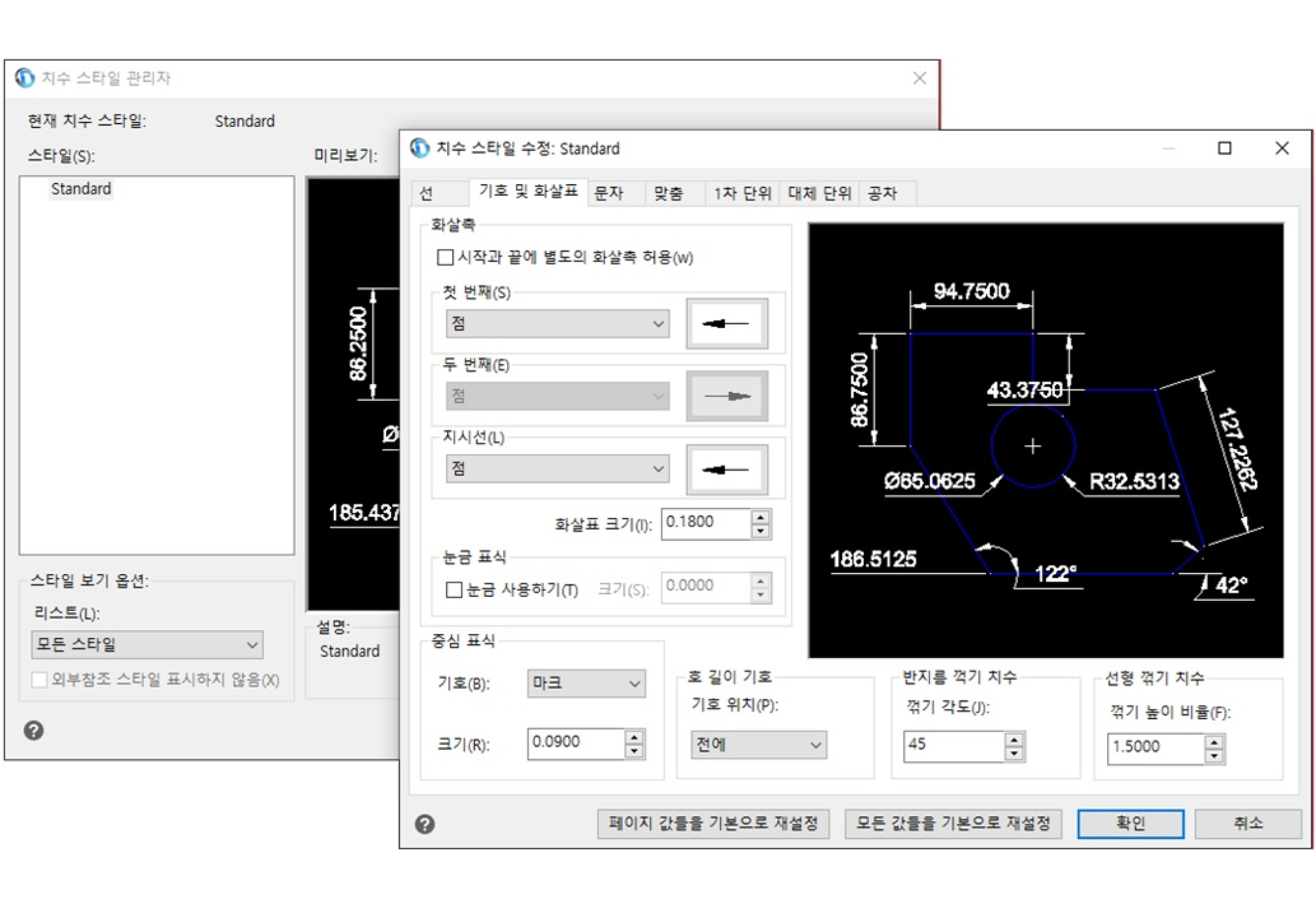Click the 꺾기 각도 field showing 45
This screenshot has width=1316, height=906.
[x=954, y=746]
